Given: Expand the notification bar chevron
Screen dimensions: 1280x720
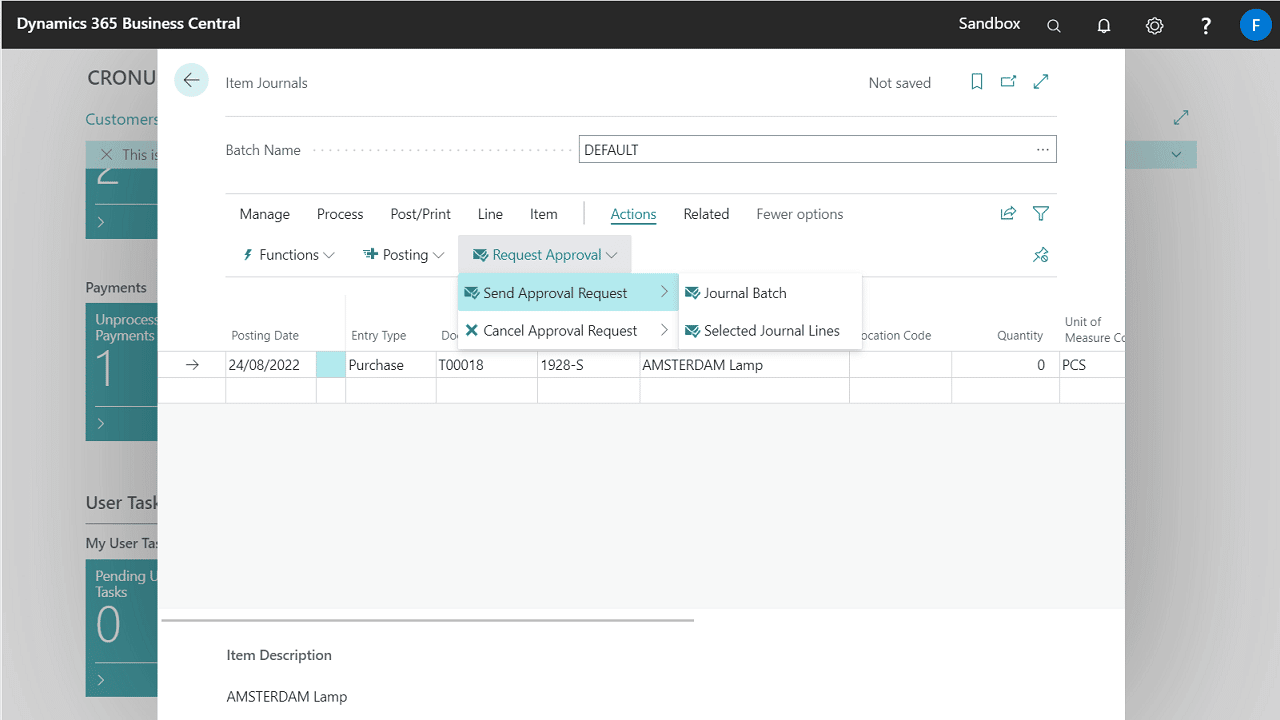Looking at the screenshot, I should pos(1176,155).
